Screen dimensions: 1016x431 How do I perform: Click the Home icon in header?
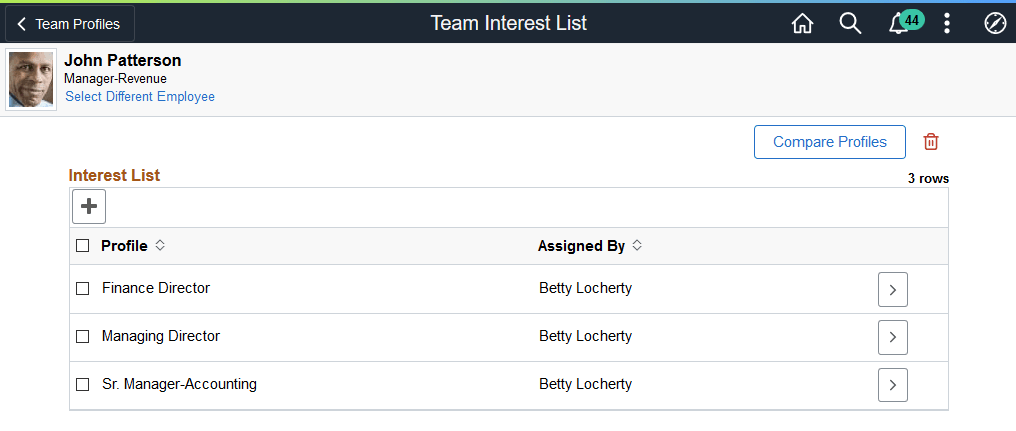802,23
